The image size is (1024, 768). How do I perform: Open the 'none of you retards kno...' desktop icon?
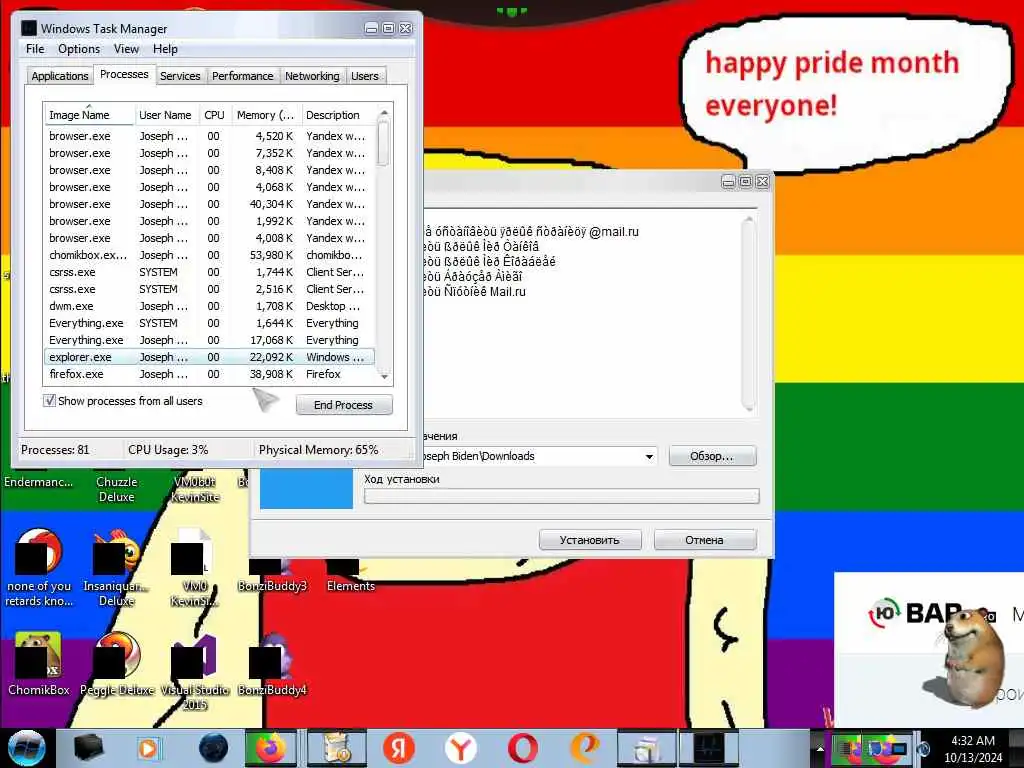[x=39, y=568]
